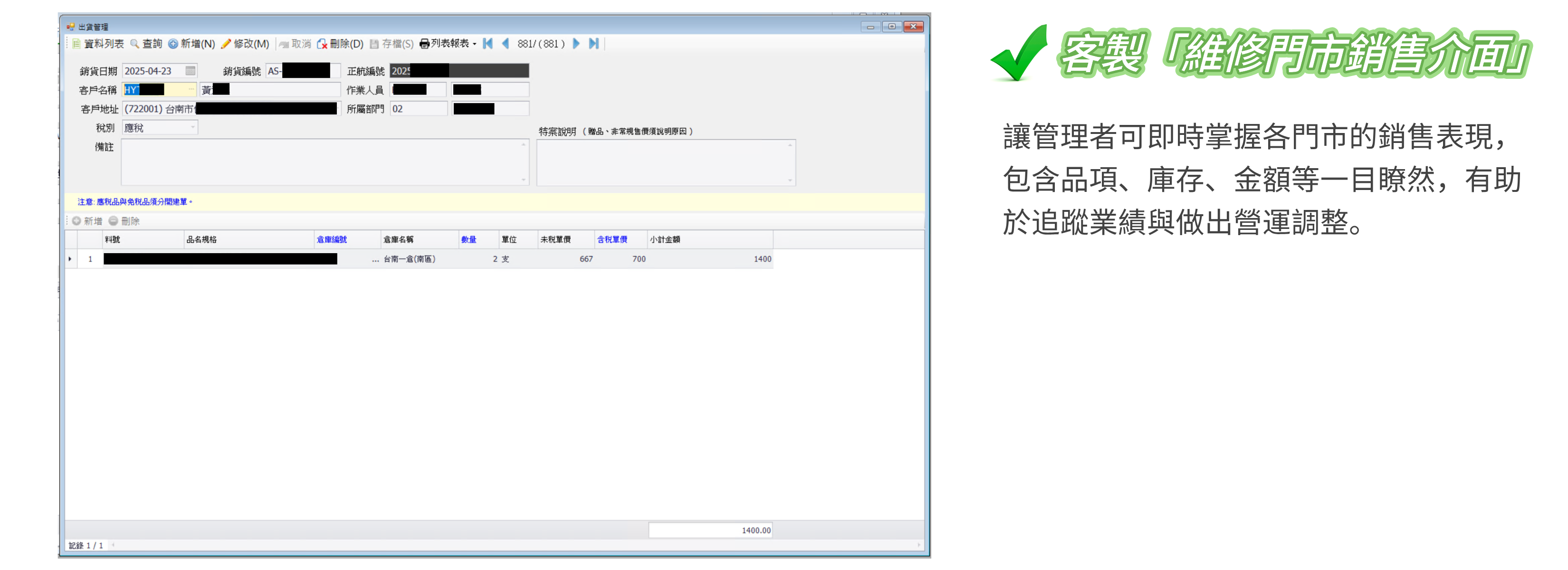The image size is (1568, 570).
Task: Expand the 稅別 tax type dropdown
Action: click(x=192, y=128)
